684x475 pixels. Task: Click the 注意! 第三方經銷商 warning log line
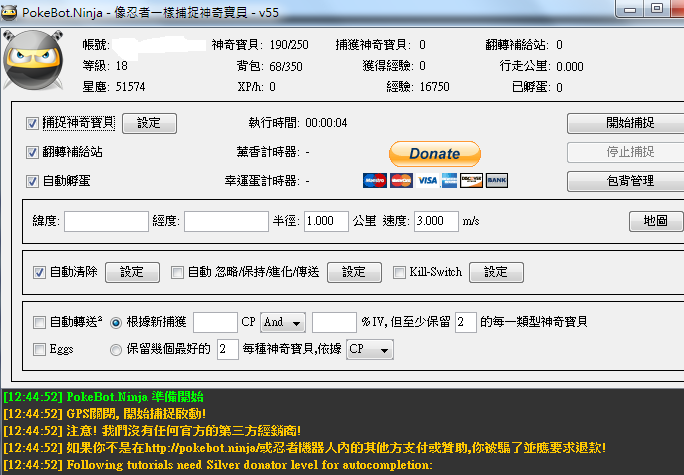pyautogui.click(x=151, y=431)
